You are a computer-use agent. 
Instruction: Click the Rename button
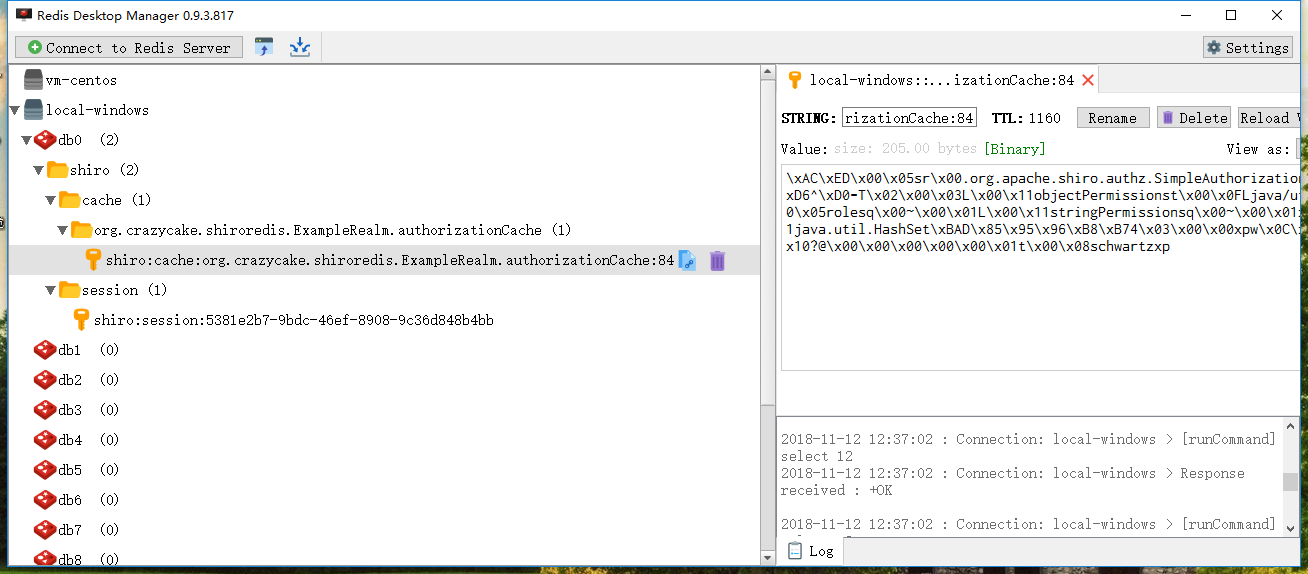[x=1112, y=118]
